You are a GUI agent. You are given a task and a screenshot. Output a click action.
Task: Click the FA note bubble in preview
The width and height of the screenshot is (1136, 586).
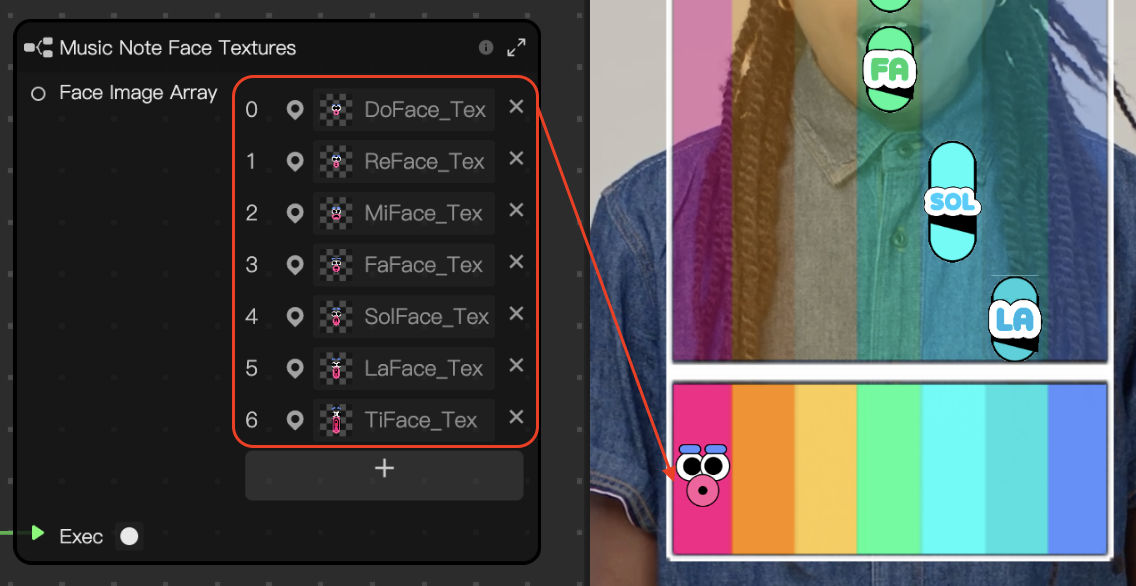click(x=890, y=70)
